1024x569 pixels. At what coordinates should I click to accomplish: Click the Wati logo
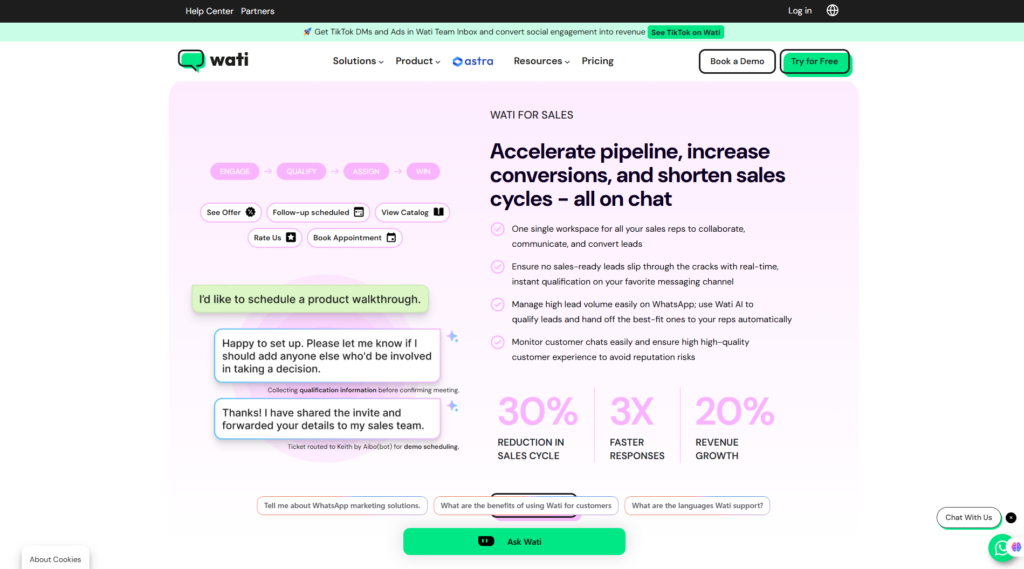point(214,60)
